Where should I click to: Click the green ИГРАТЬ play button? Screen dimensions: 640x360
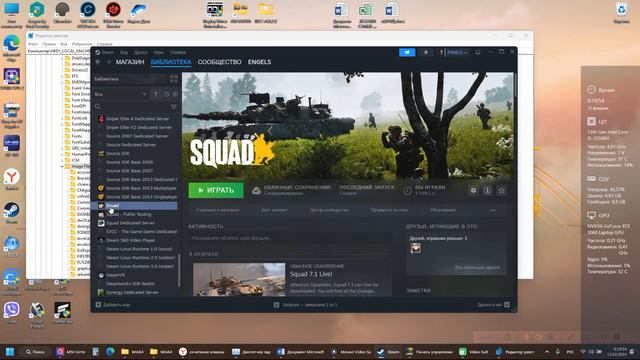(216, 190)
